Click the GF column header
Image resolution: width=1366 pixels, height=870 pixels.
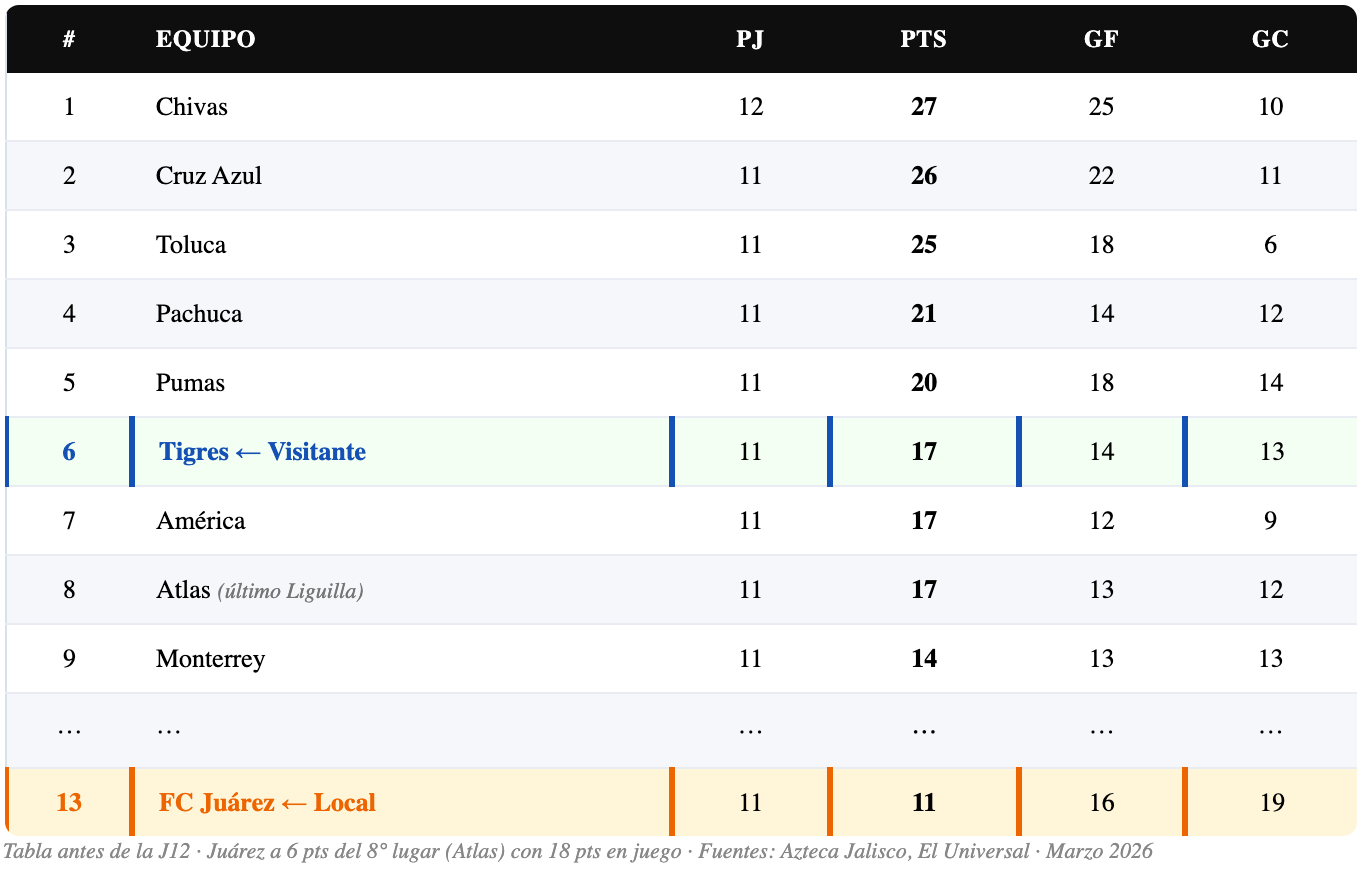(x=1101, y=39)
